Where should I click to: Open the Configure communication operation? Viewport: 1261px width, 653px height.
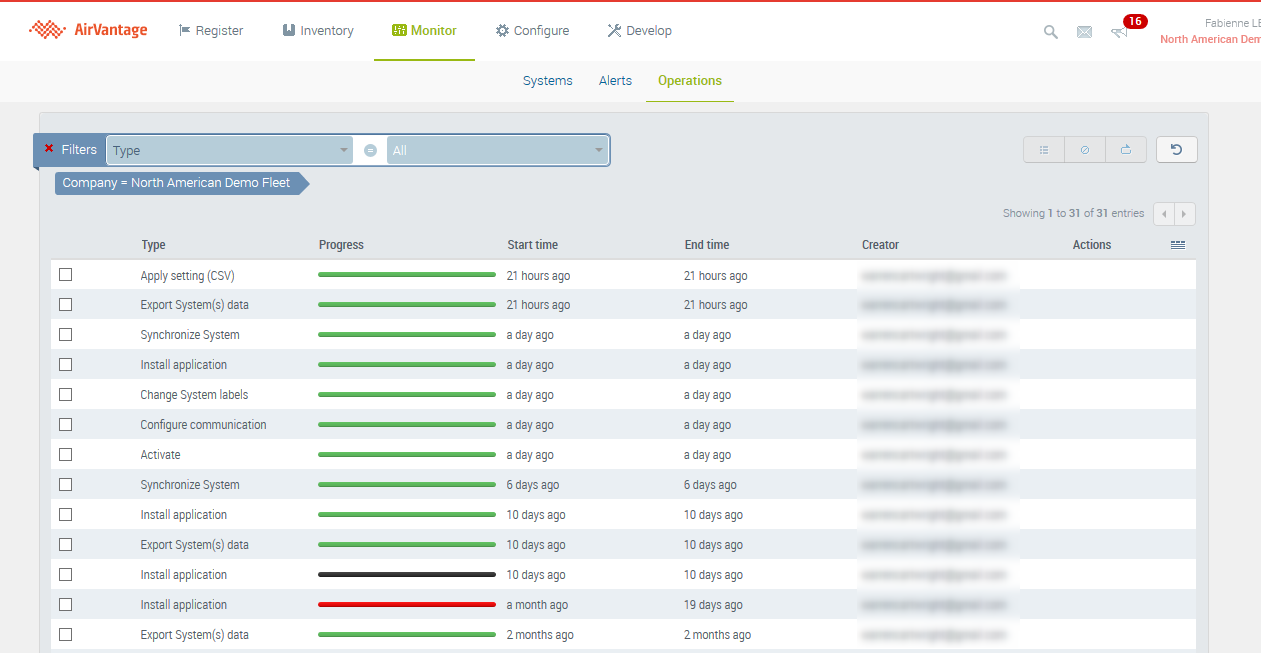tap(203, 425)
